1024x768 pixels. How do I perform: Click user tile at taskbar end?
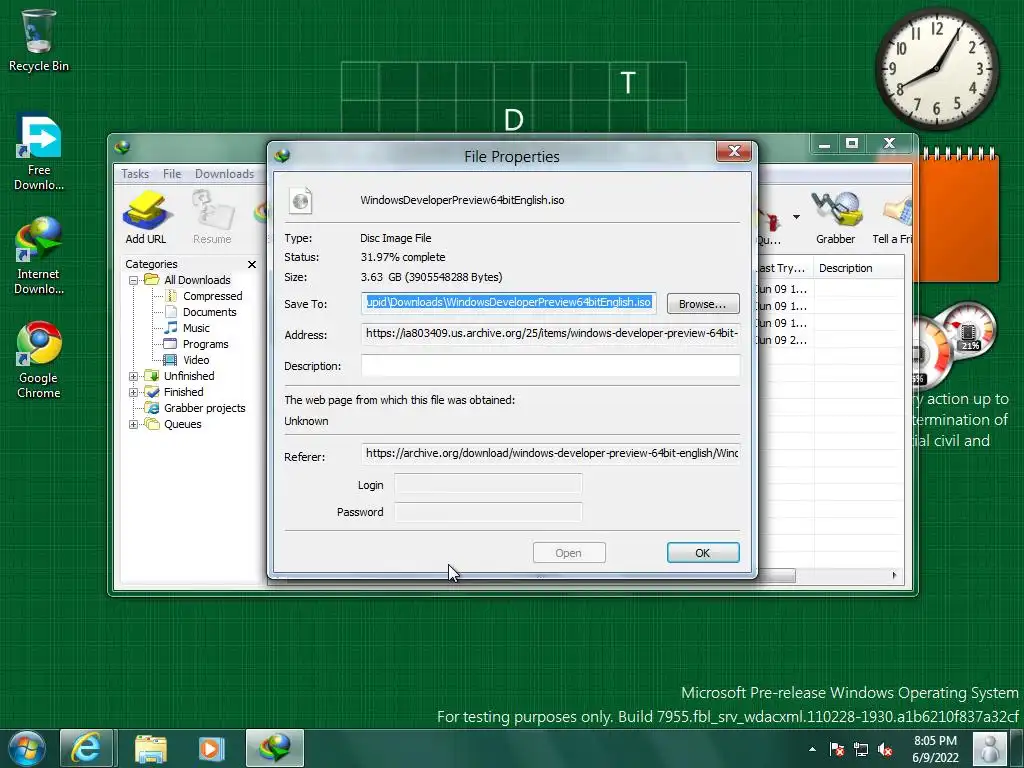click(989, 748)
